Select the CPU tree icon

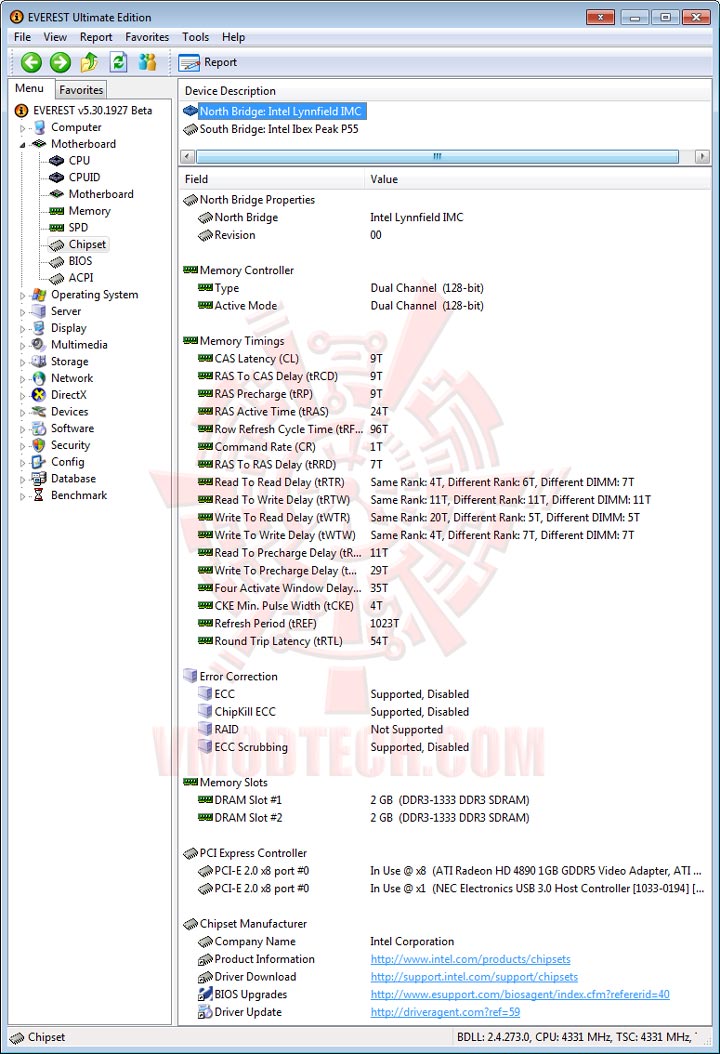tap(56, 161)
